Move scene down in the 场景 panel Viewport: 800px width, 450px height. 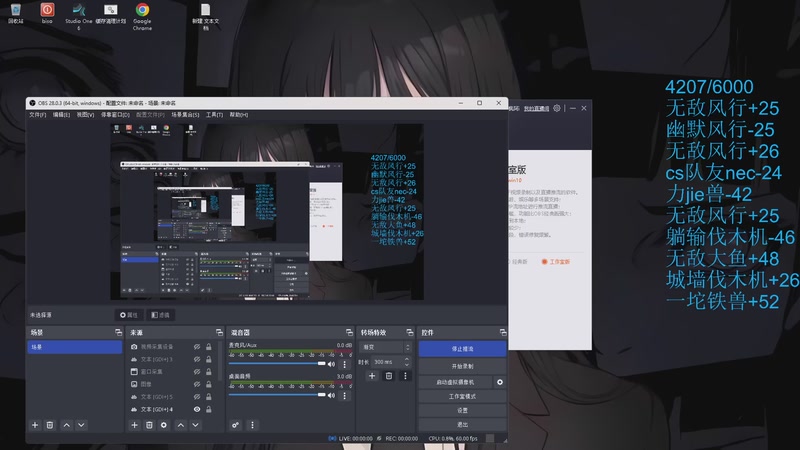pos(81,425)
